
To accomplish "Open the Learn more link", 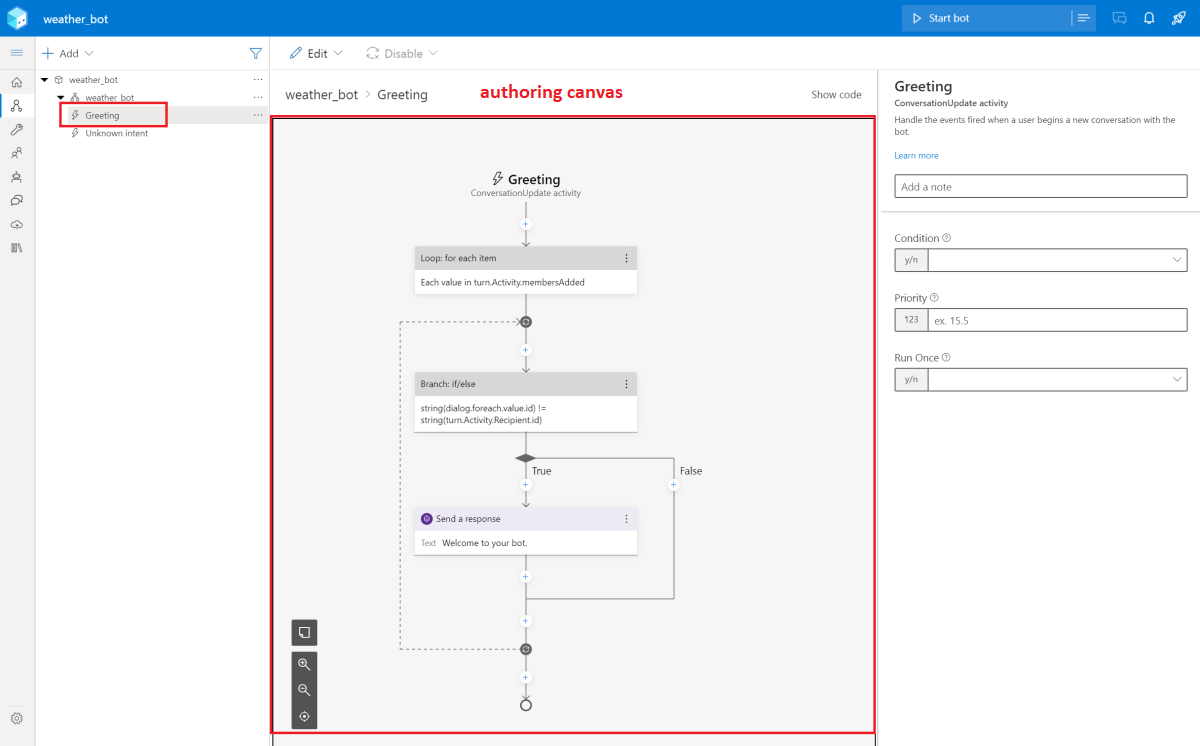I will click(x=916, y=156).
